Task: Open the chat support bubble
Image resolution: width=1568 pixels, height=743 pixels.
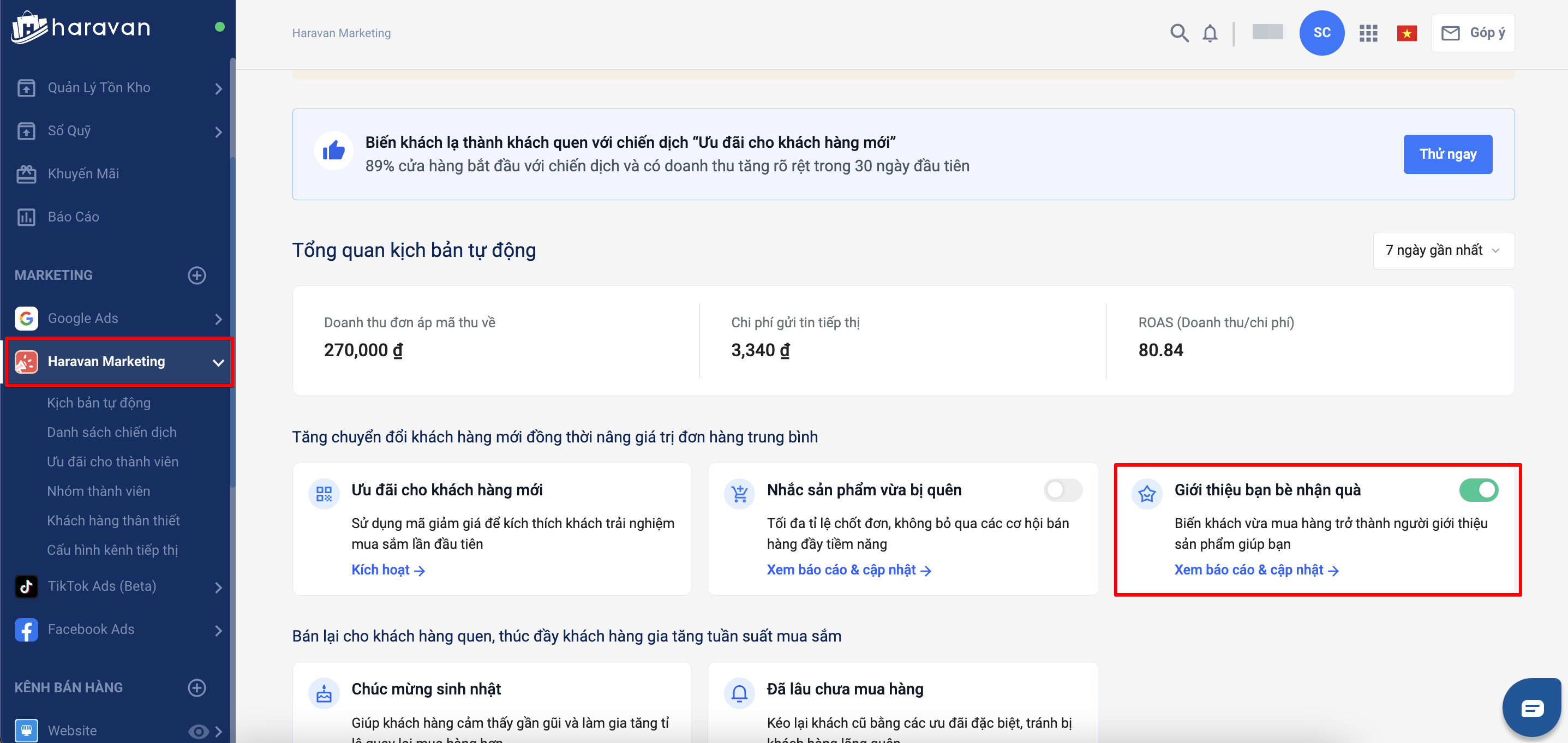Action: 1531,708
